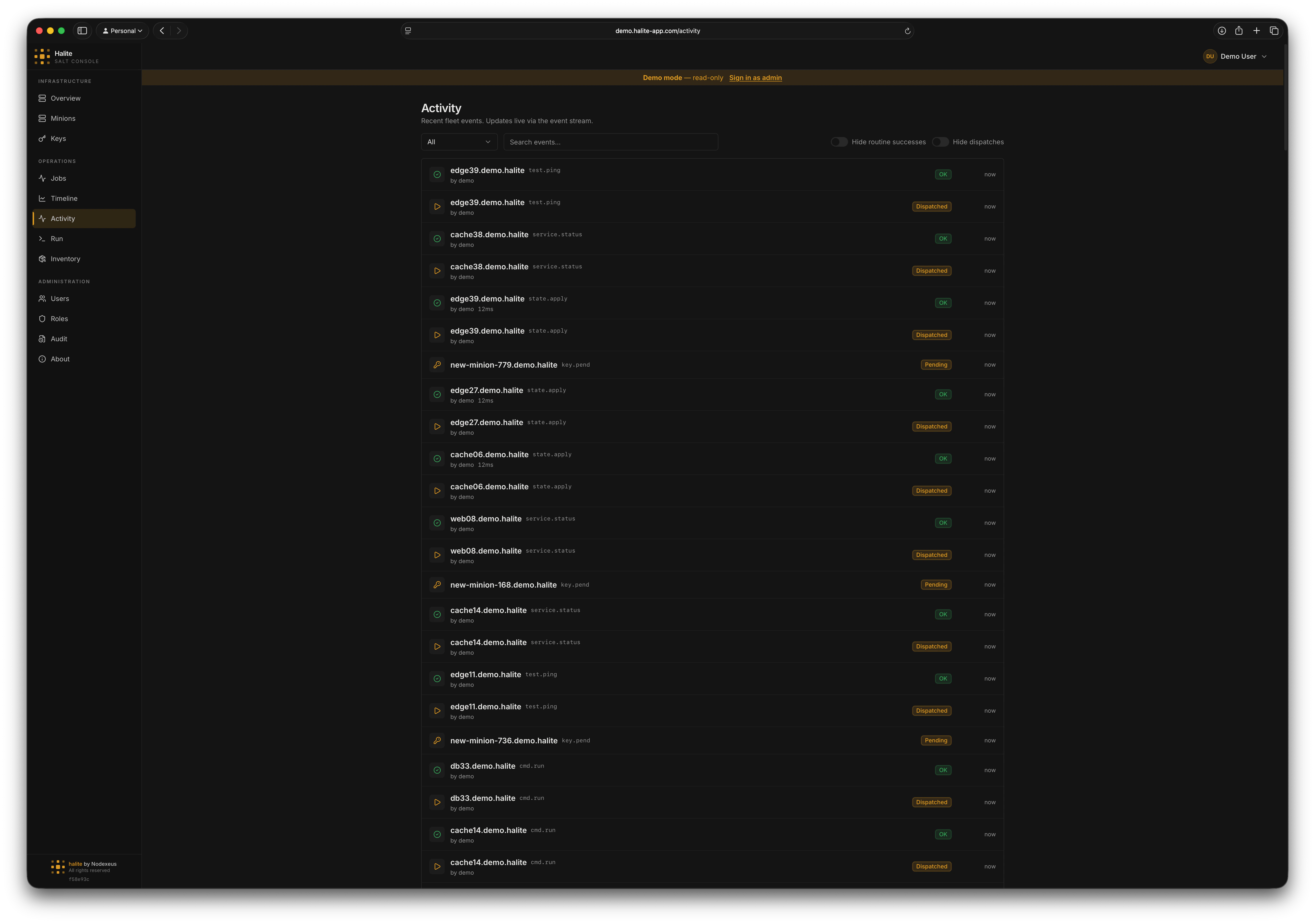This screenshot has width=1315, height=924.
Task: Click the Activity pulse icon in sidebar
Action: pyautogui.click(x=42, y=219)
